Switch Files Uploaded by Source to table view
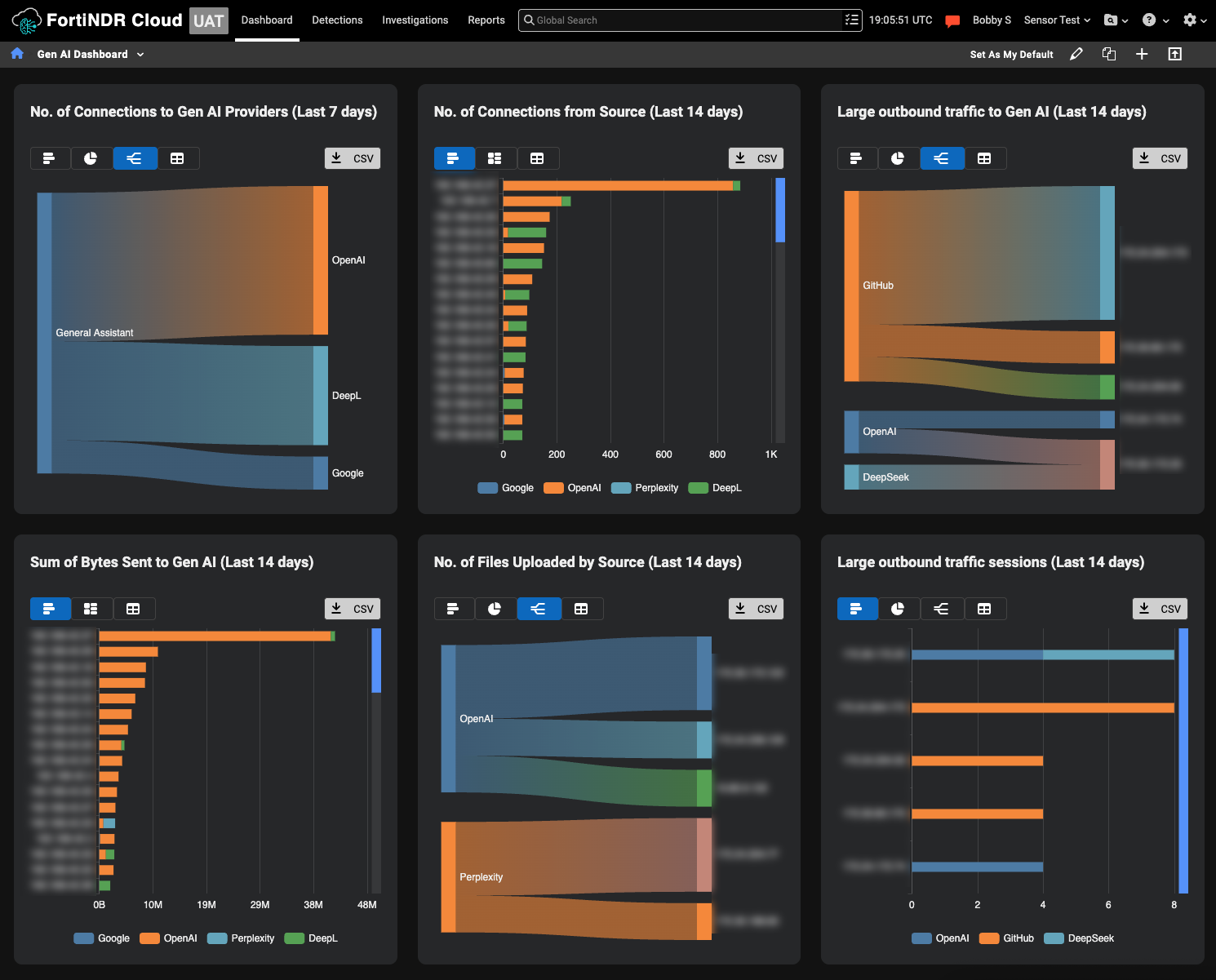1216x980 pixels. click(x=581, y=609)
